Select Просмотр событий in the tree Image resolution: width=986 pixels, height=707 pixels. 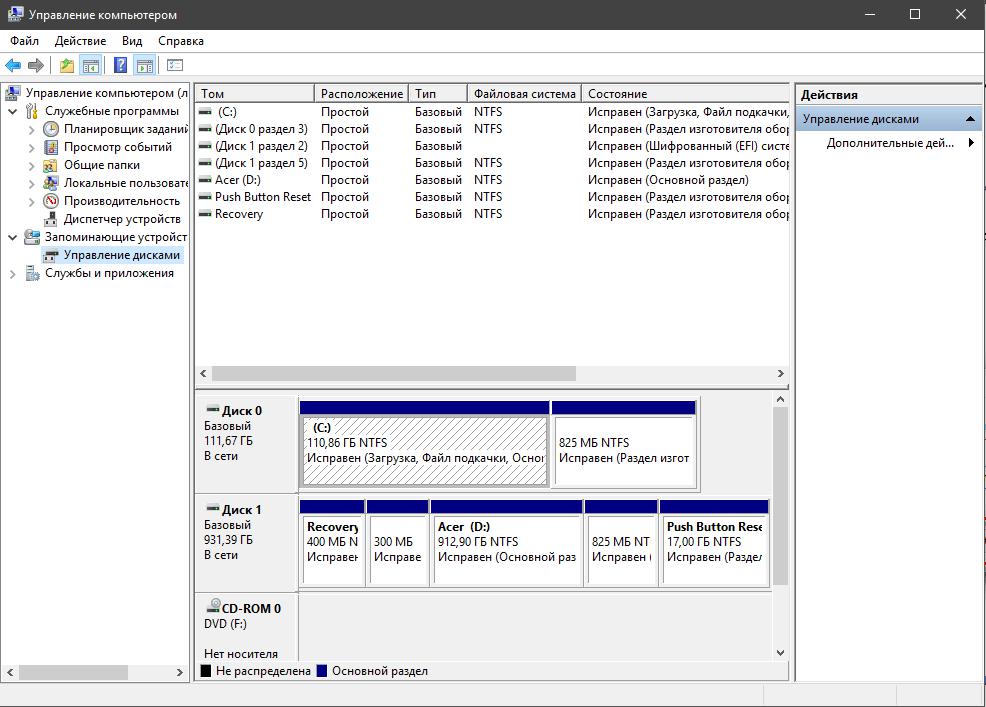click(x=117, y=147)
